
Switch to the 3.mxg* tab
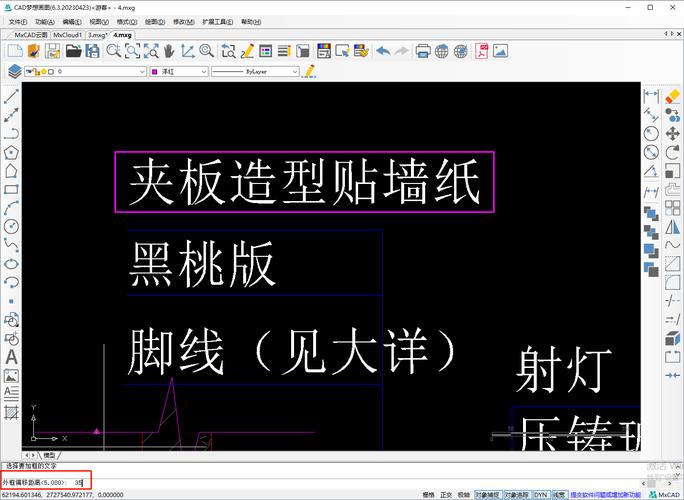click(x=98, y=34)
